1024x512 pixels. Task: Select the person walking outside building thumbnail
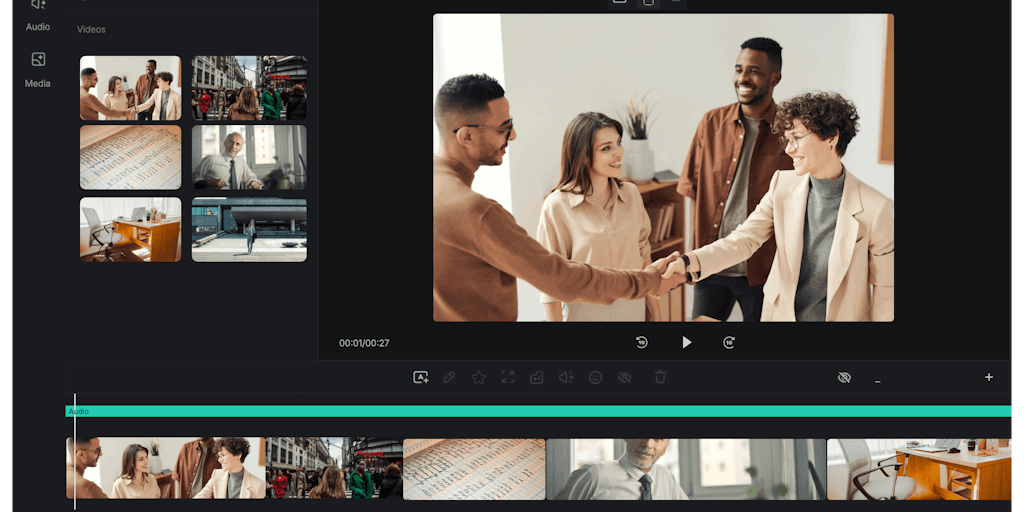click(x=249, y=229)
